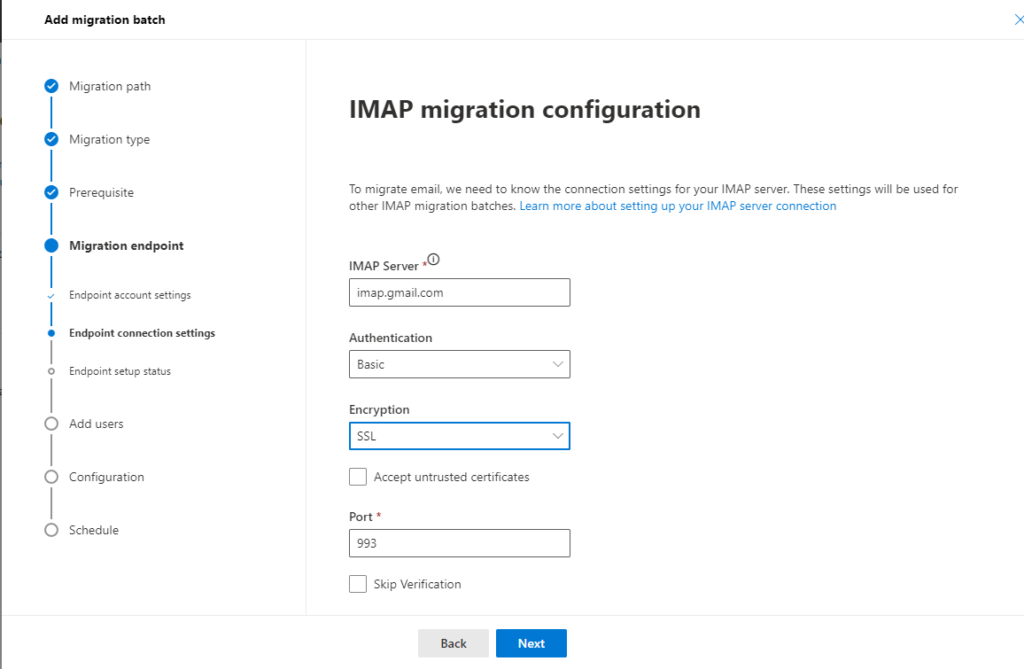The image size is (1024, 669).
Task: Click the filled Migration endpoint step circle
Action: point(51,245)
